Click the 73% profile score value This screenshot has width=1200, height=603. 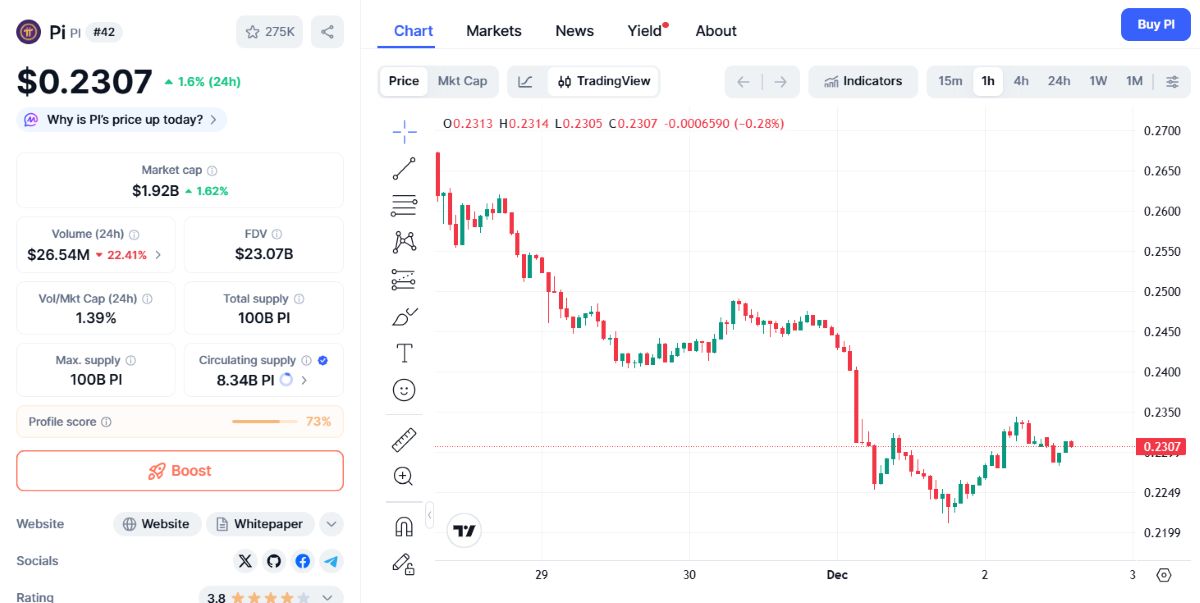tap(318, 422)
